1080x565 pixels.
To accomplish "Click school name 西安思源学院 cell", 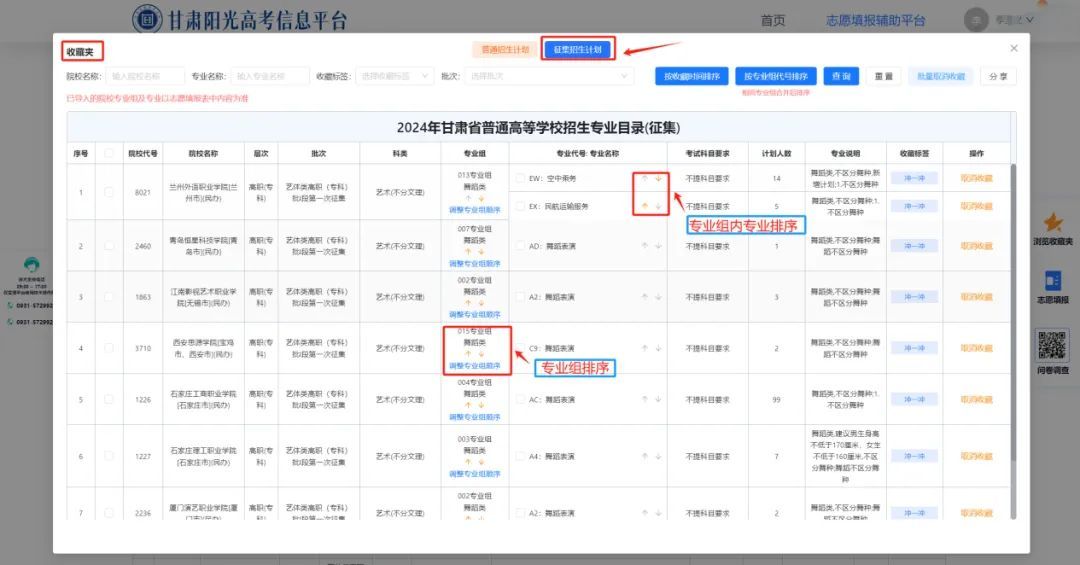I will pos(203,349).
